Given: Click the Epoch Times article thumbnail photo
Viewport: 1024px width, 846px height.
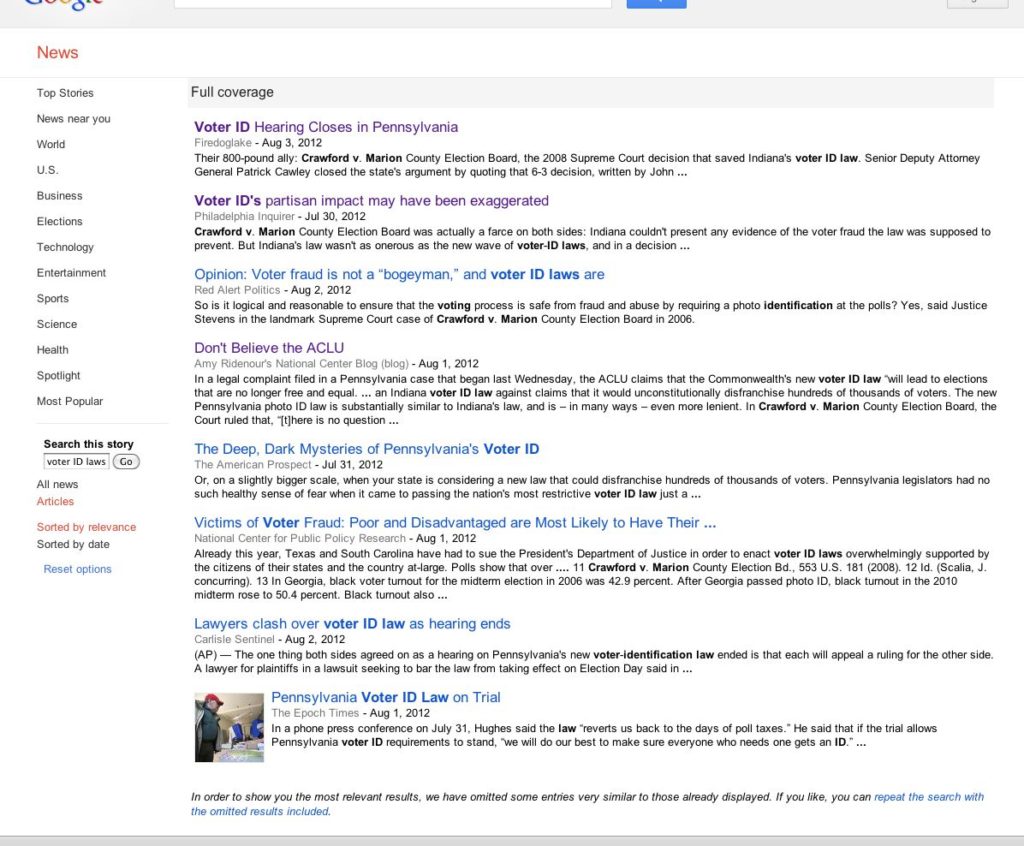Looking at the screenshot, I should [x=229, y=728].
